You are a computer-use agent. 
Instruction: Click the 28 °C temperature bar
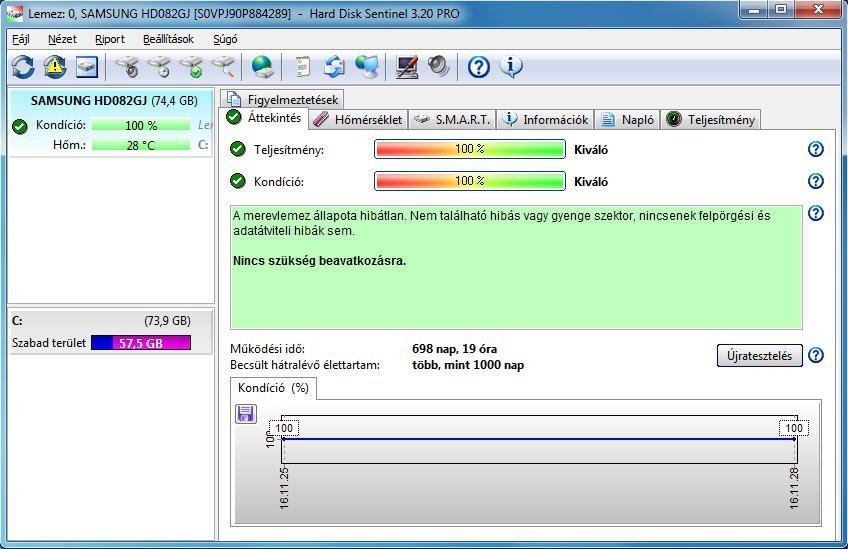coord(141,145)
